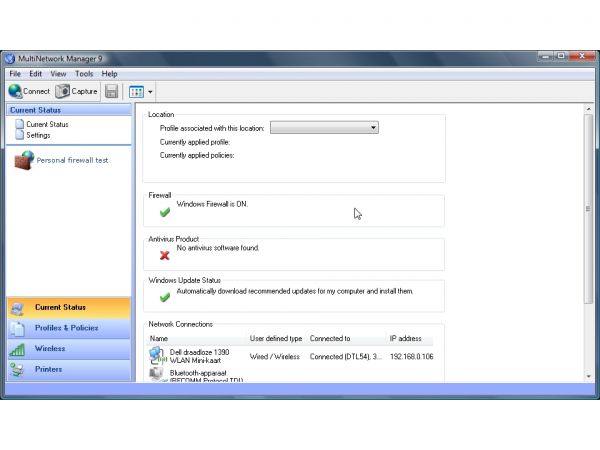Click the Capture camera icon
This screenshot has width=600, height=450.
[x=62, y=91]
